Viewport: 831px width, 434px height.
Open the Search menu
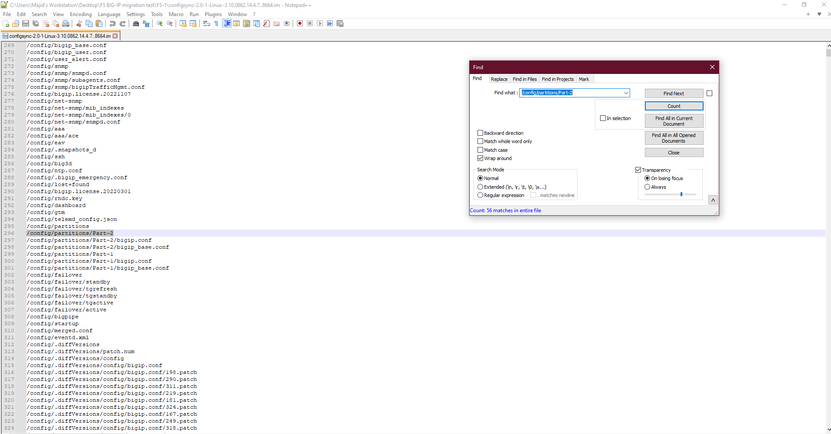[x=39, y=14]
